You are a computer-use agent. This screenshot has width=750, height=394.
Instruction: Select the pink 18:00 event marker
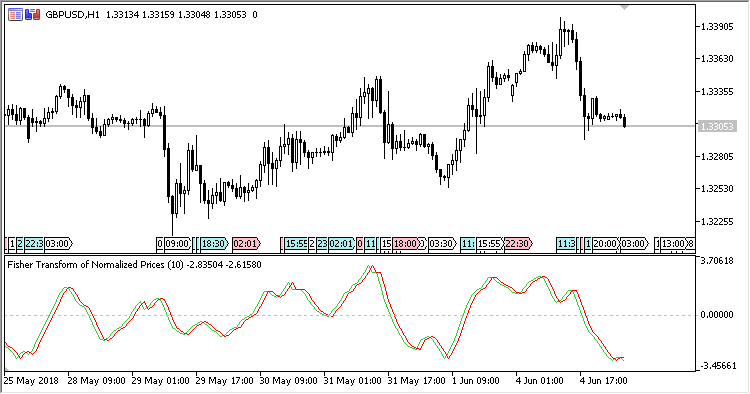click(x=406, y=244)
